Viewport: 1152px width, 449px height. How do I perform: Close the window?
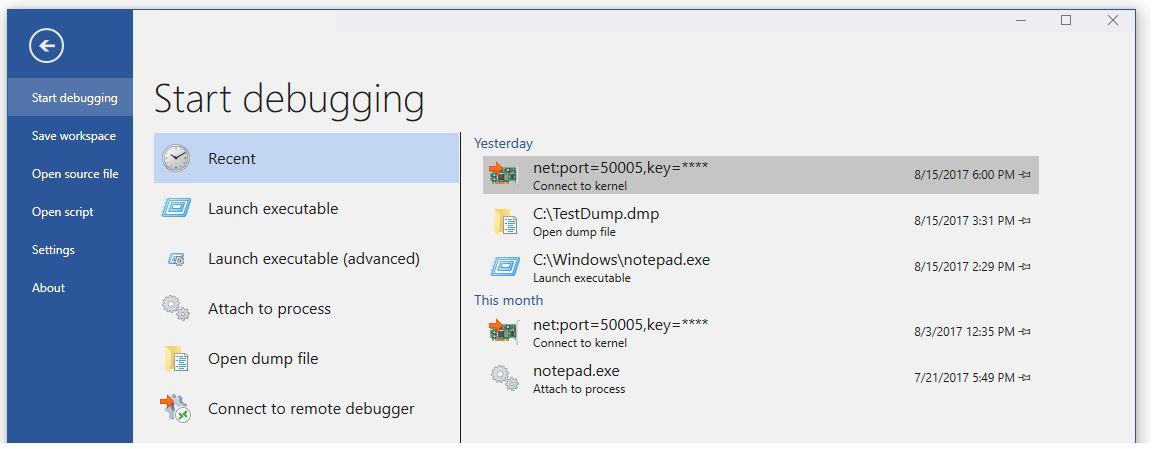tap(1113, 21)
